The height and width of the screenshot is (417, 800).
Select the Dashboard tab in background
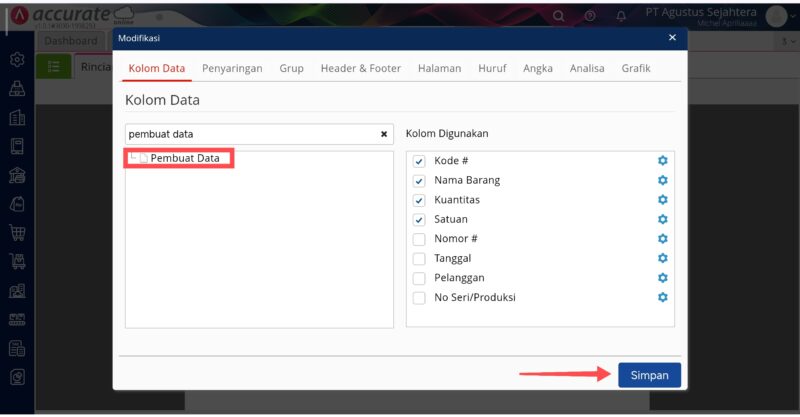71,41
